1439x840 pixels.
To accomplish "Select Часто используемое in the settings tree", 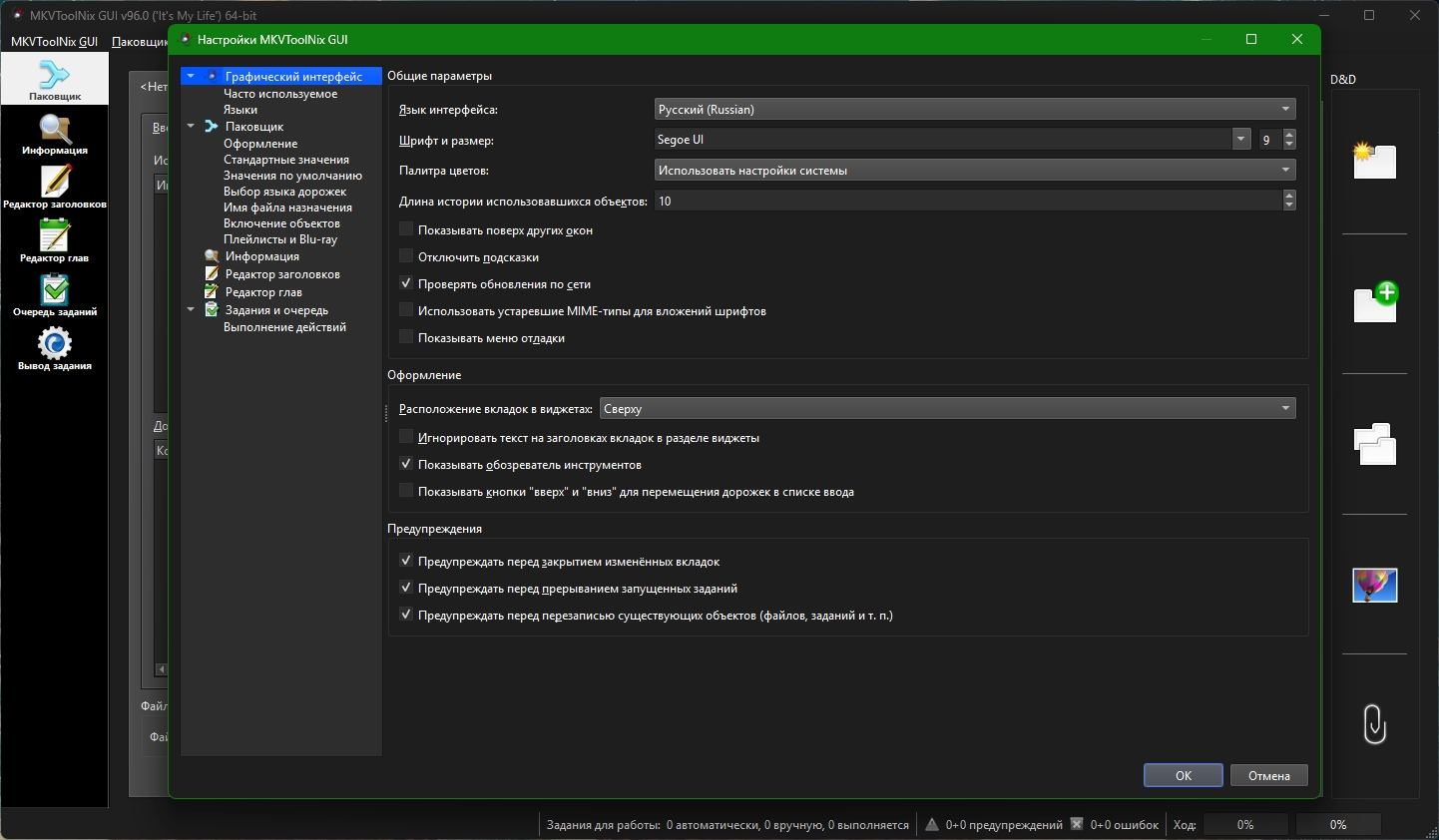I will pos(280,94).
